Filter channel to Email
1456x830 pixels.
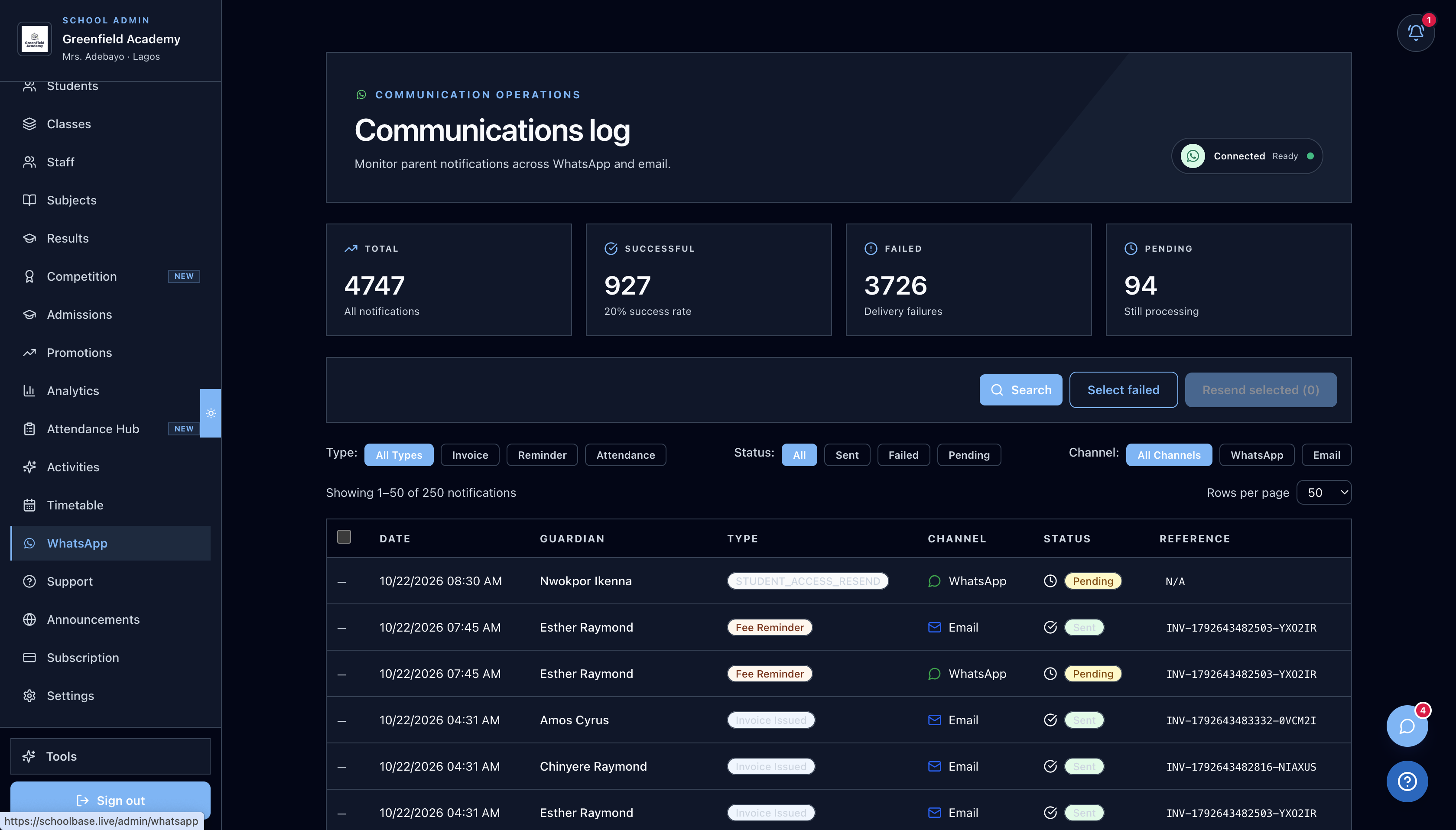[x=1326, y=455]
